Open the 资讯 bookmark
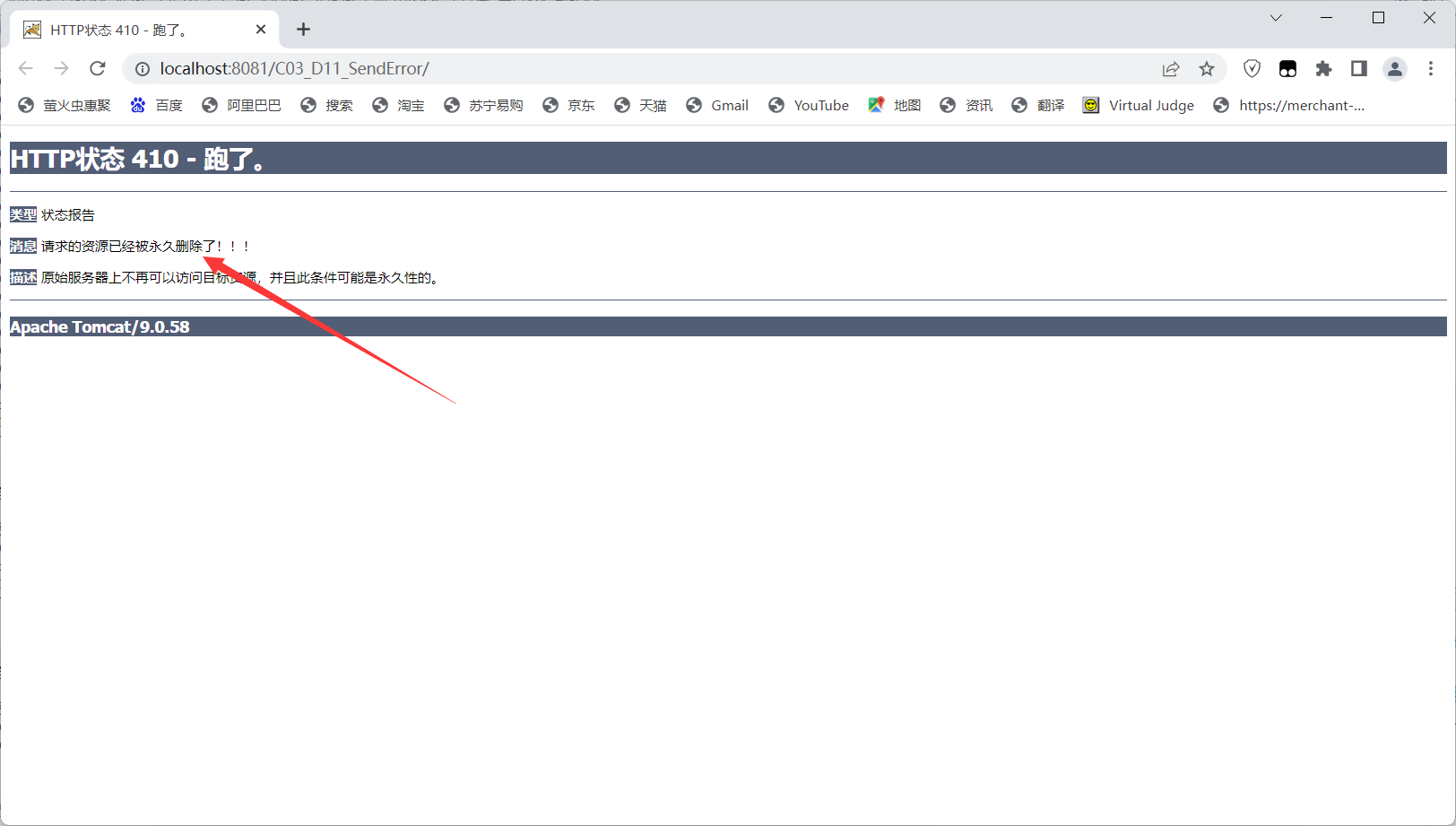The image size is (1456, 826). 966,106
